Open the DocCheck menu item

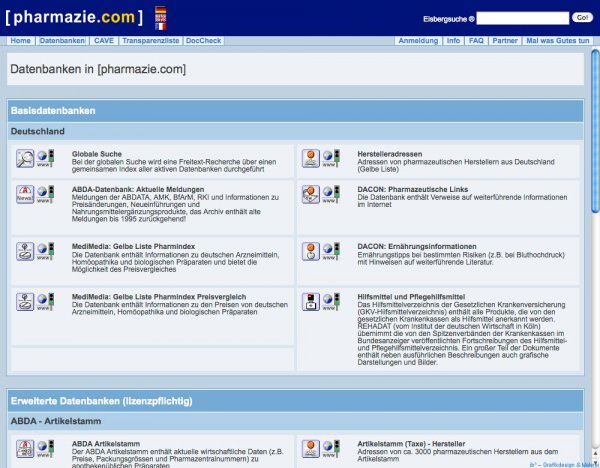[204, 41]
